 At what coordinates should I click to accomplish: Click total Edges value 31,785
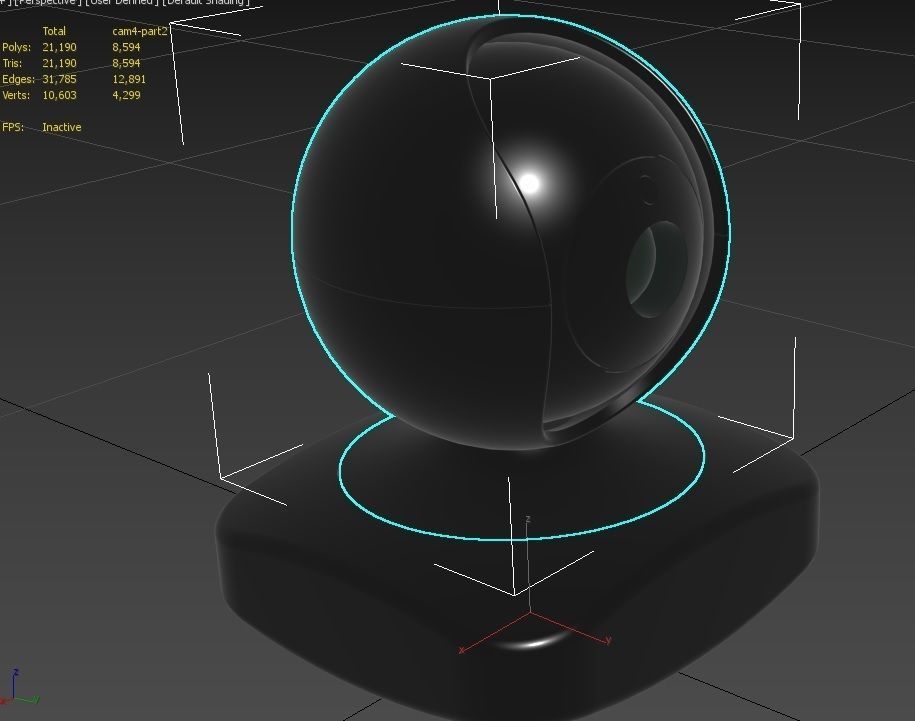60,79
